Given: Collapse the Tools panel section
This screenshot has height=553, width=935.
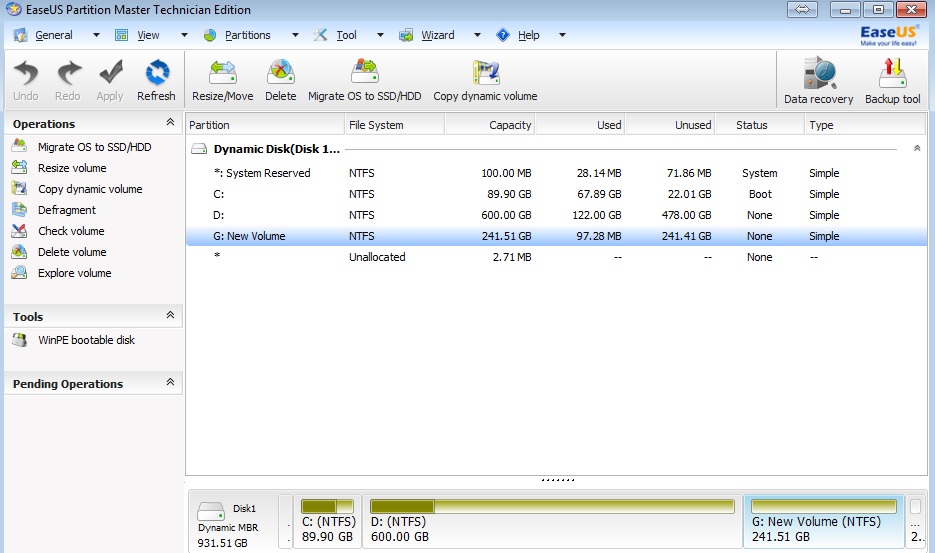Looking at the screenshot, I should point(170,314).
